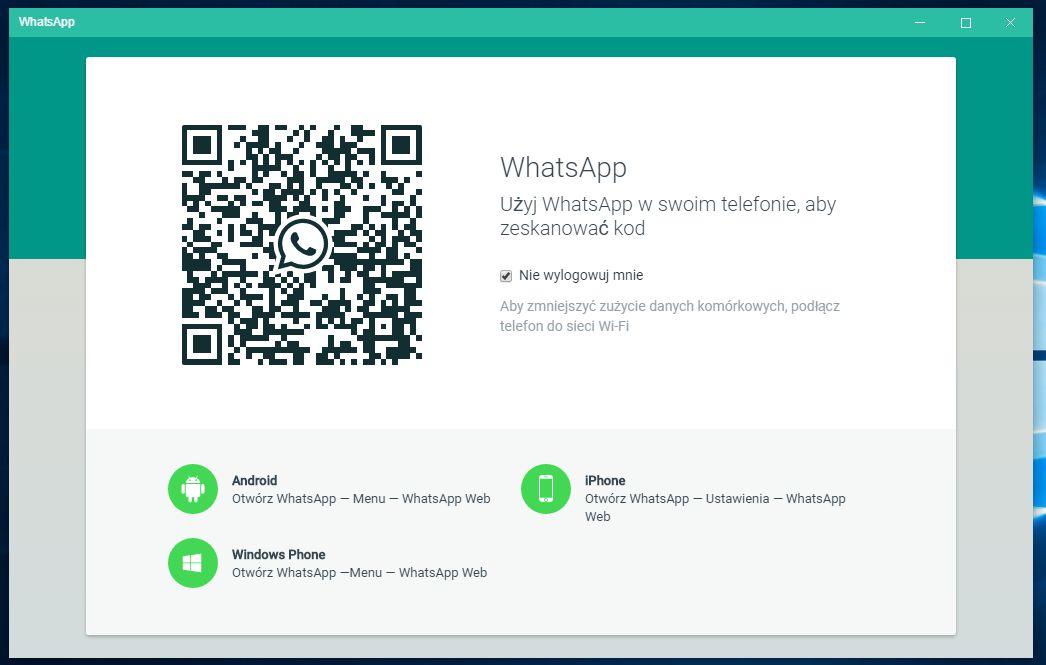Screen dimensions: 1046x665
Task: Minimize the WhatsApp window
Action: 920,23
